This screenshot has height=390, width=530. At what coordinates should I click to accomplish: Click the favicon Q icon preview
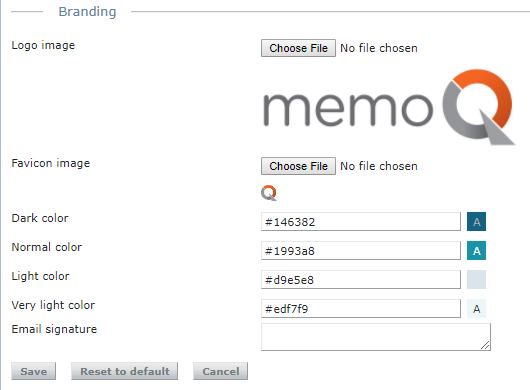(269, 193)
